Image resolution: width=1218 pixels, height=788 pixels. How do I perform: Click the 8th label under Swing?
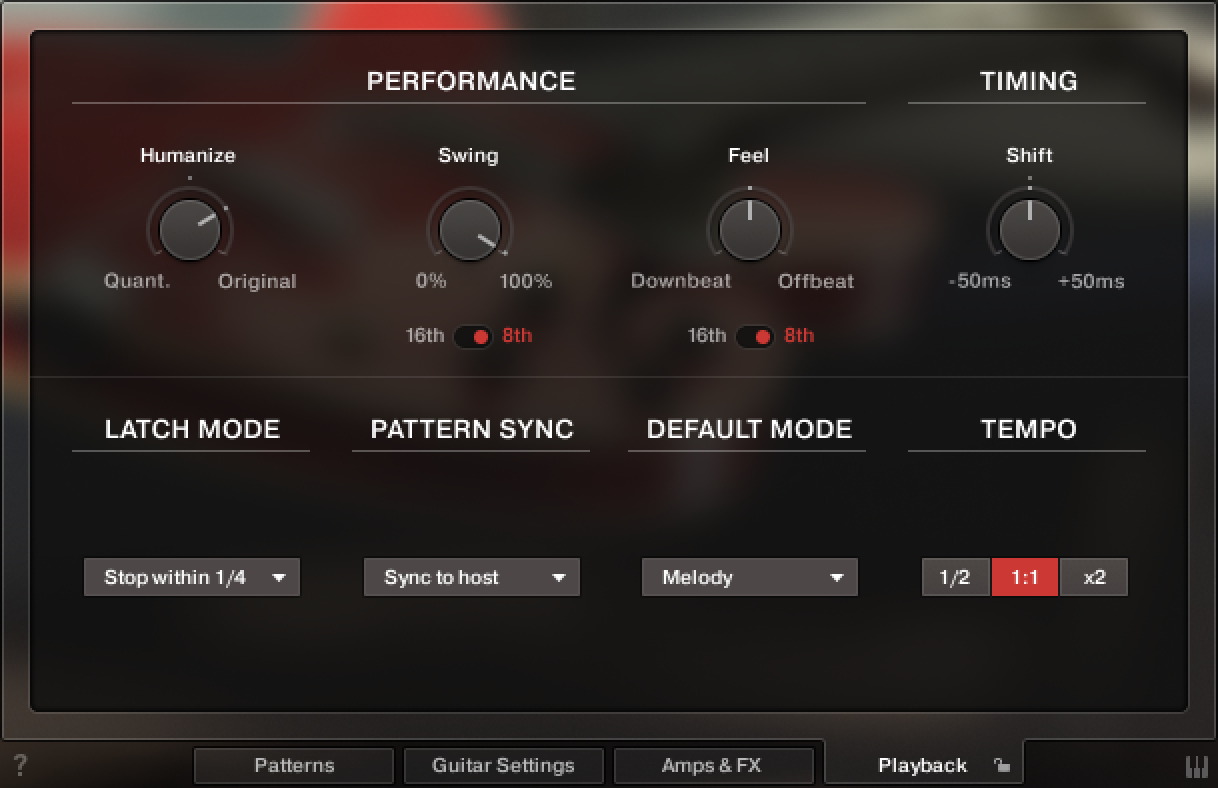tap(517, 336)
